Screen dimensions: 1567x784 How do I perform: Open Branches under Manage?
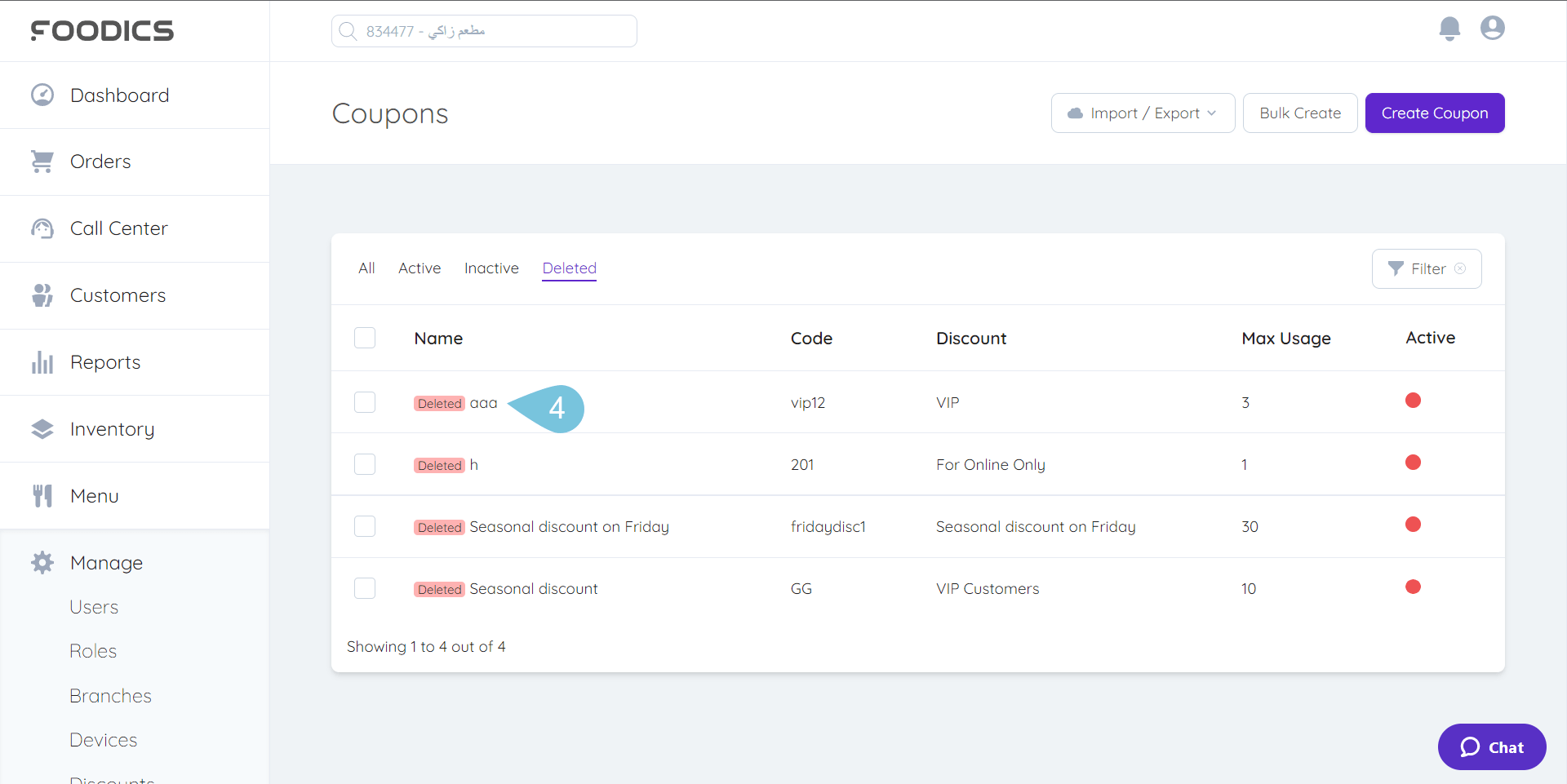110,696
